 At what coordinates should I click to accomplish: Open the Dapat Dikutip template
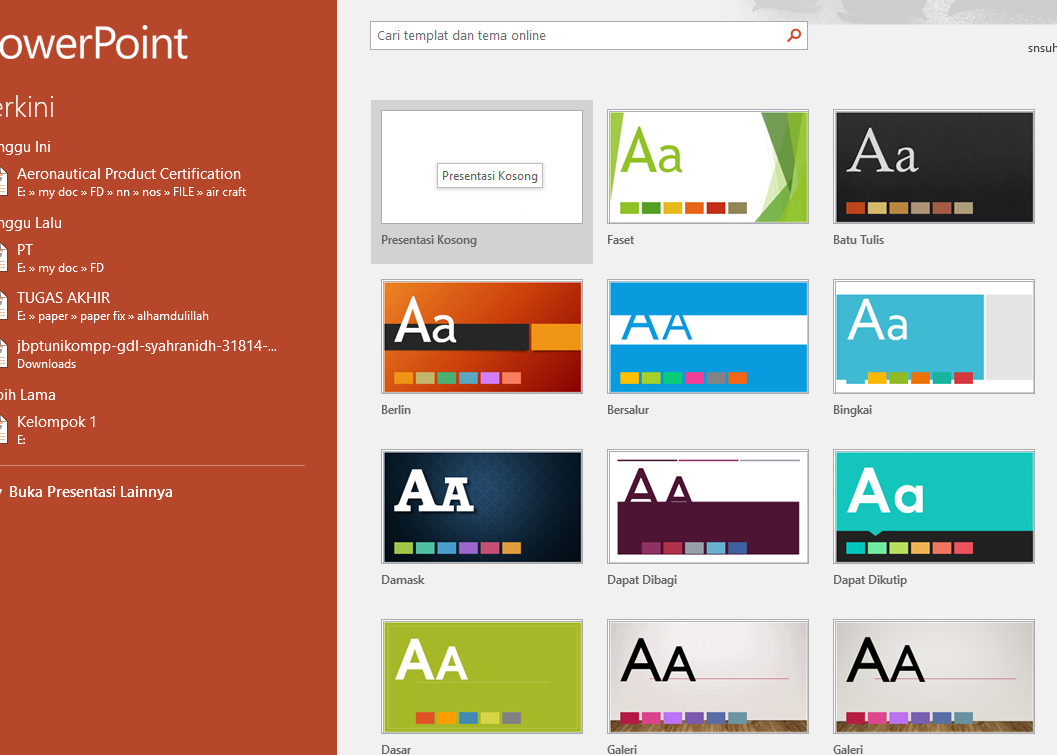point(933,506)
